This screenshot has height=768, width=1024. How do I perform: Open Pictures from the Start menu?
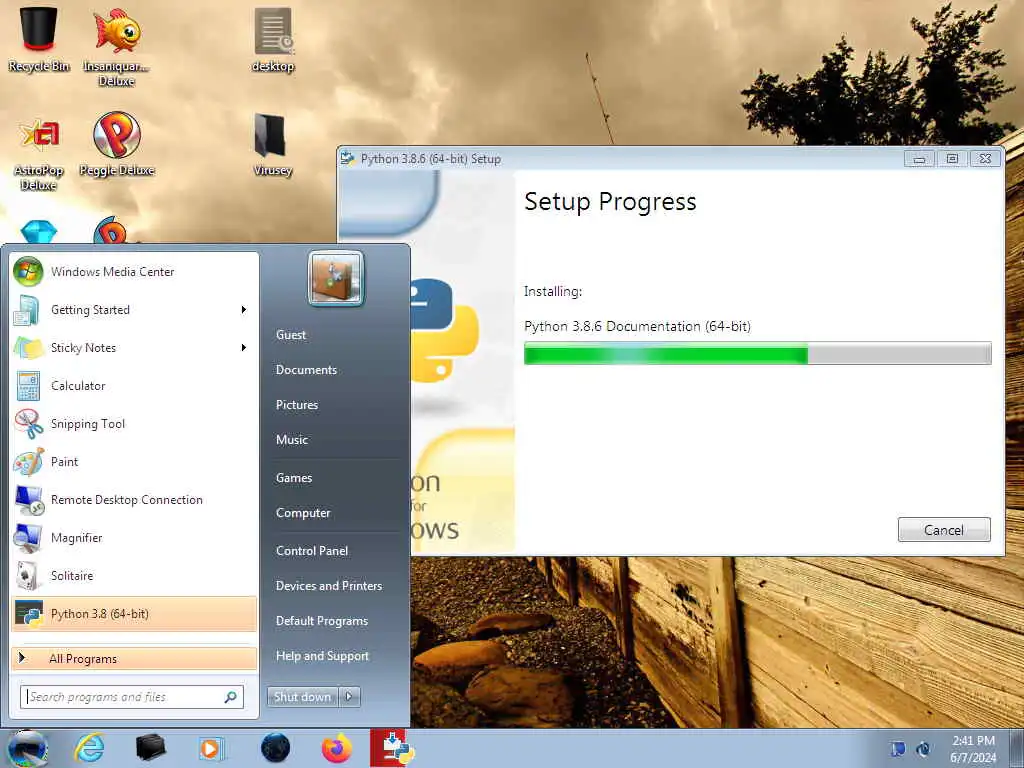[297, 405]
